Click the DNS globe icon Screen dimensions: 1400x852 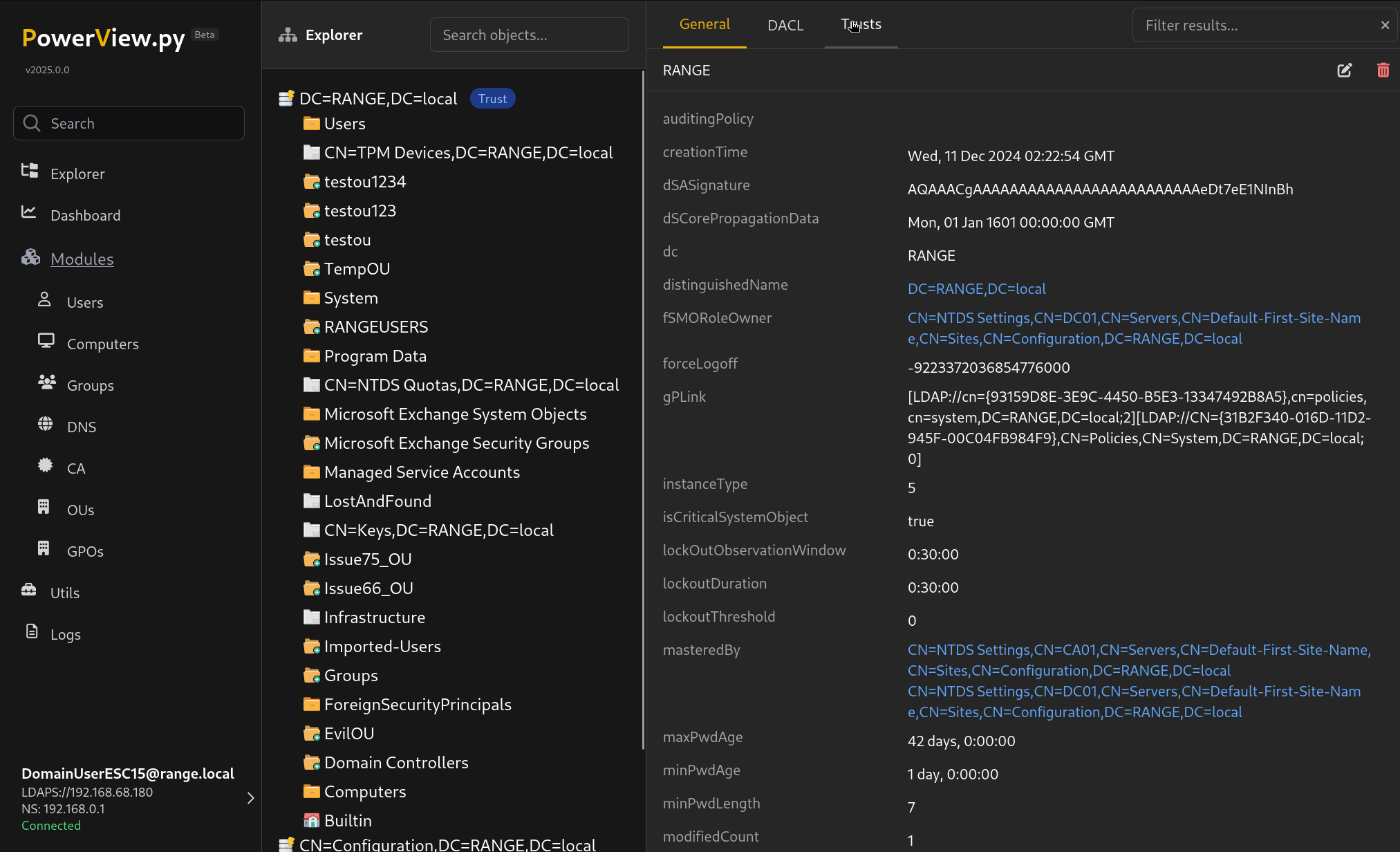tap(46, 424)
